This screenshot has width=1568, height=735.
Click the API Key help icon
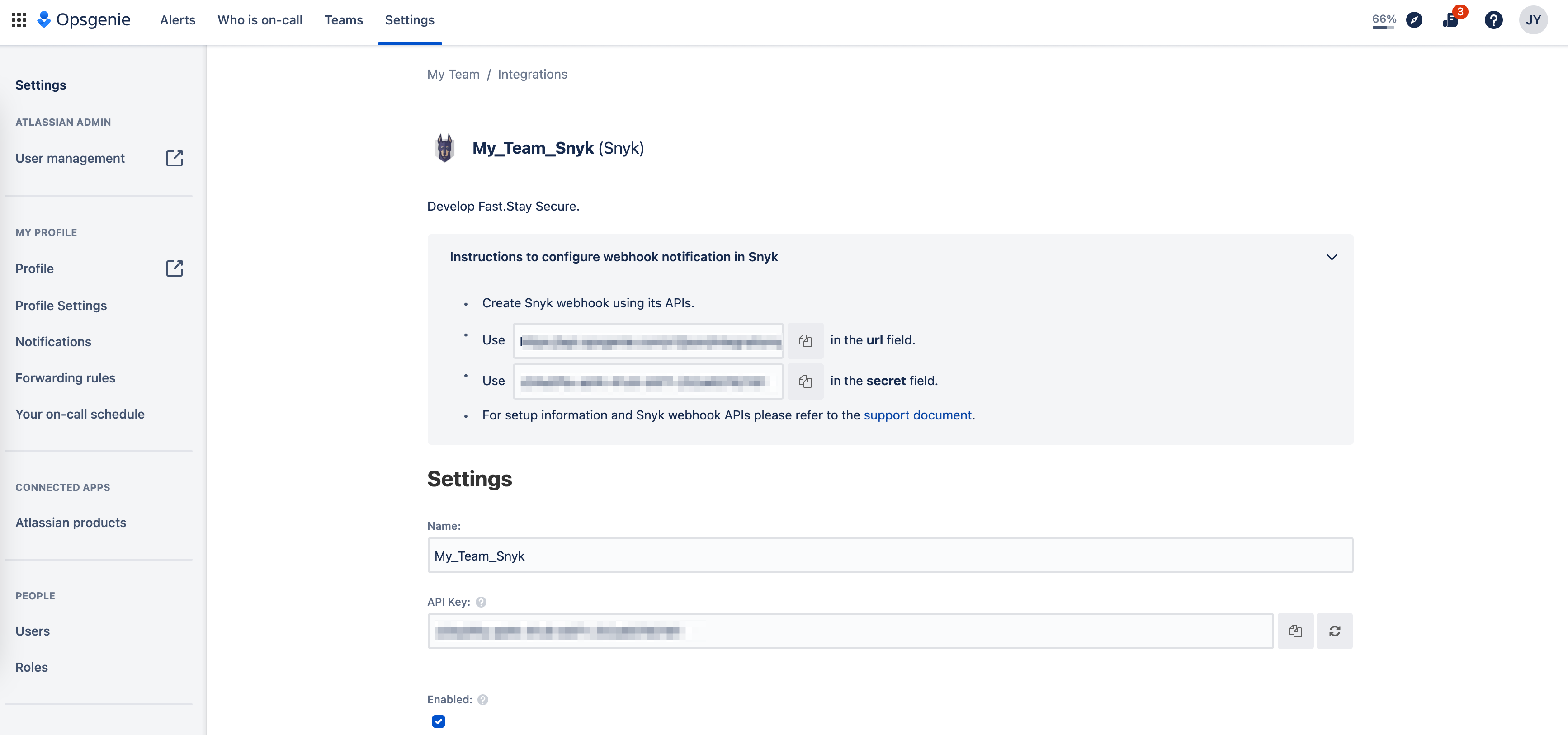pyautogui.click(x=481, y=602)
